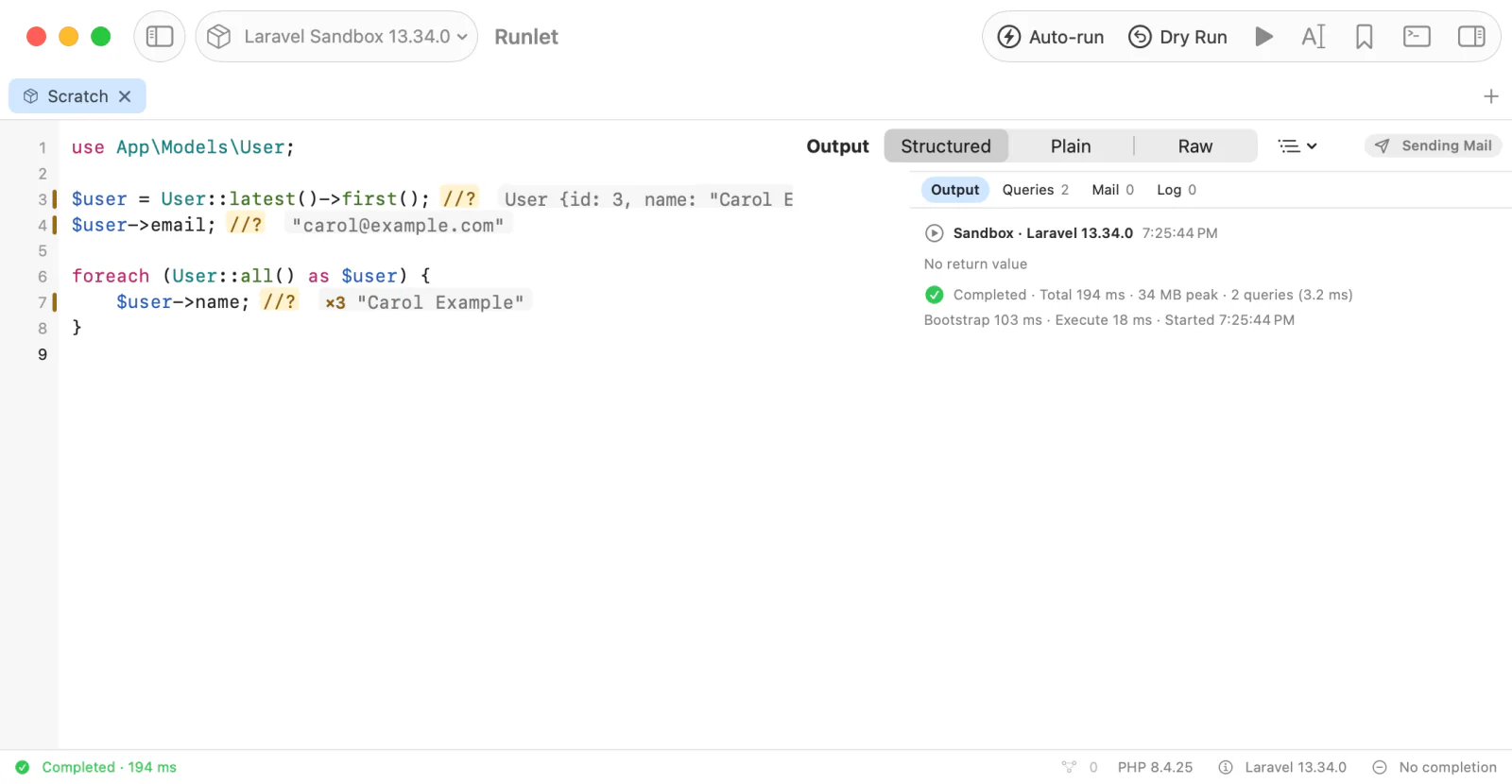
Task: Click the play circle icon beside Sandbox run
Action: (934, 233)
